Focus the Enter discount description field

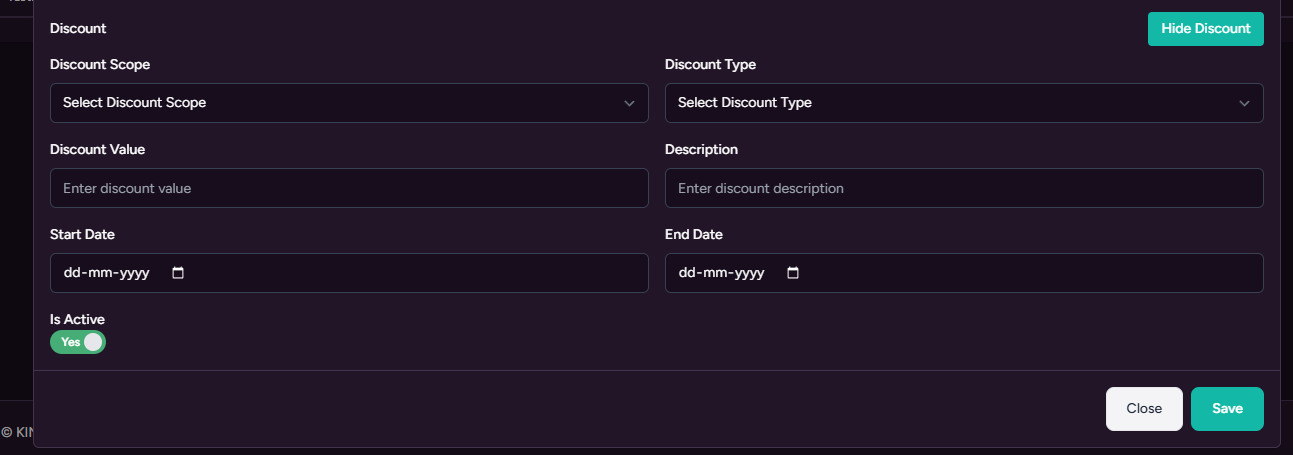963,188
